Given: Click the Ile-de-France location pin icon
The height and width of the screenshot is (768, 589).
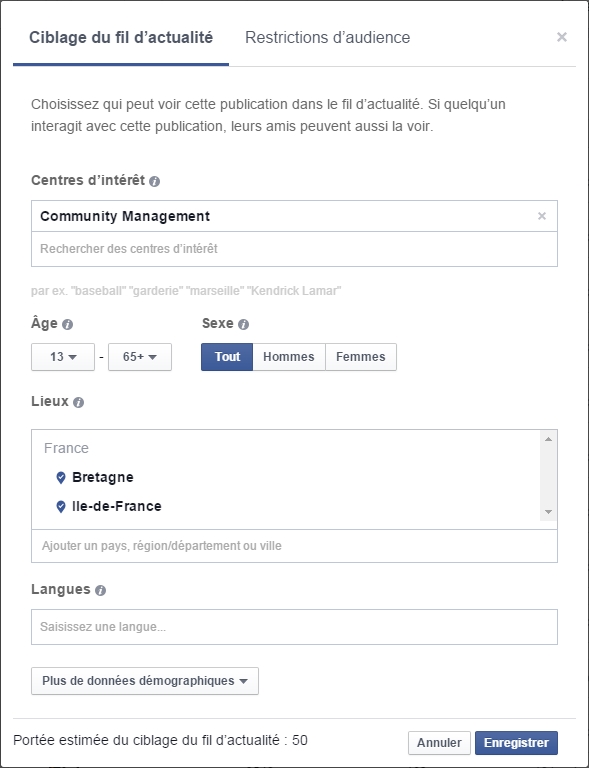Looking at the screenshot, I should coord(61,507).
